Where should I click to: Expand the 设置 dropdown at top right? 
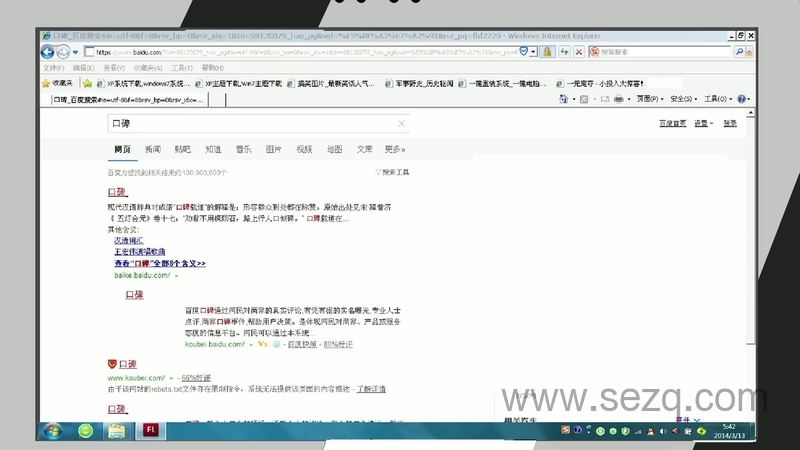pos(703,123)
